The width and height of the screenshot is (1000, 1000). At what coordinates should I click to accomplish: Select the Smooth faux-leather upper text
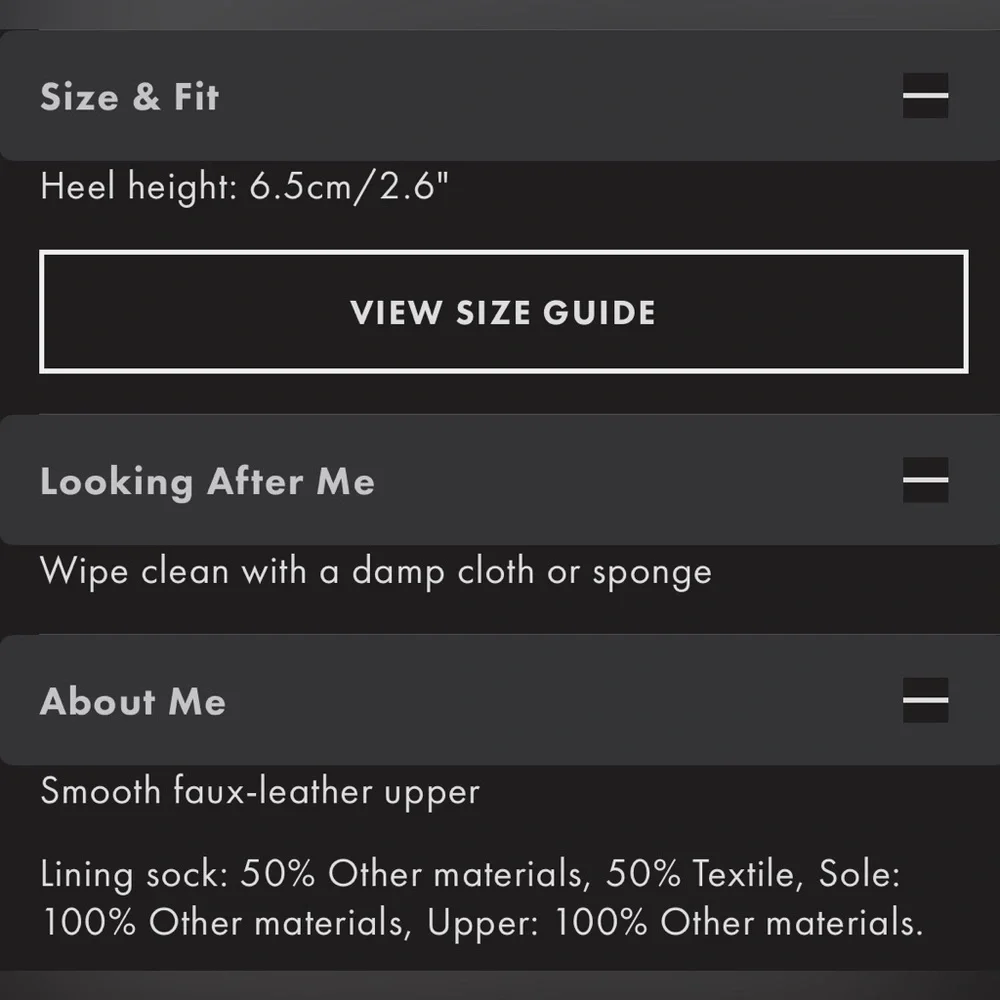point(260,792)
